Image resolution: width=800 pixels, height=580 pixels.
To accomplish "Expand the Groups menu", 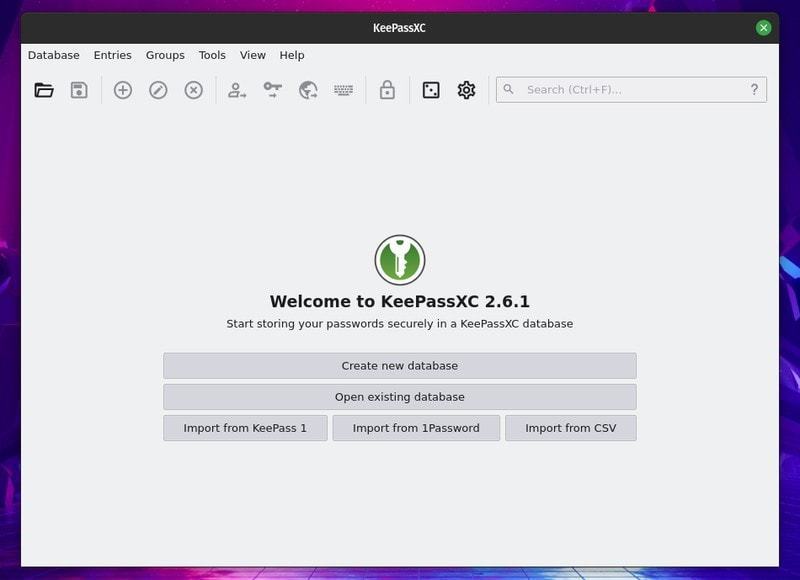I will coord(165,55).
